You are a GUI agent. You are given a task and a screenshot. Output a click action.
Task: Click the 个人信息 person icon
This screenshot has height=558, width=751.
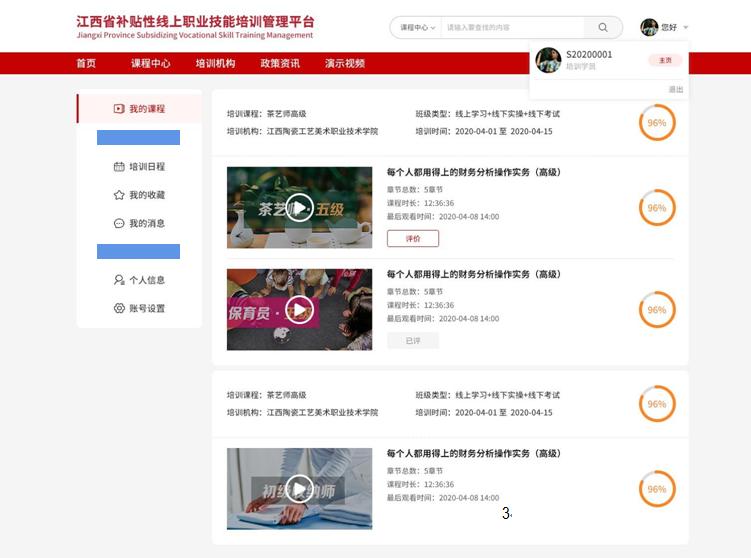click(119, 280)
